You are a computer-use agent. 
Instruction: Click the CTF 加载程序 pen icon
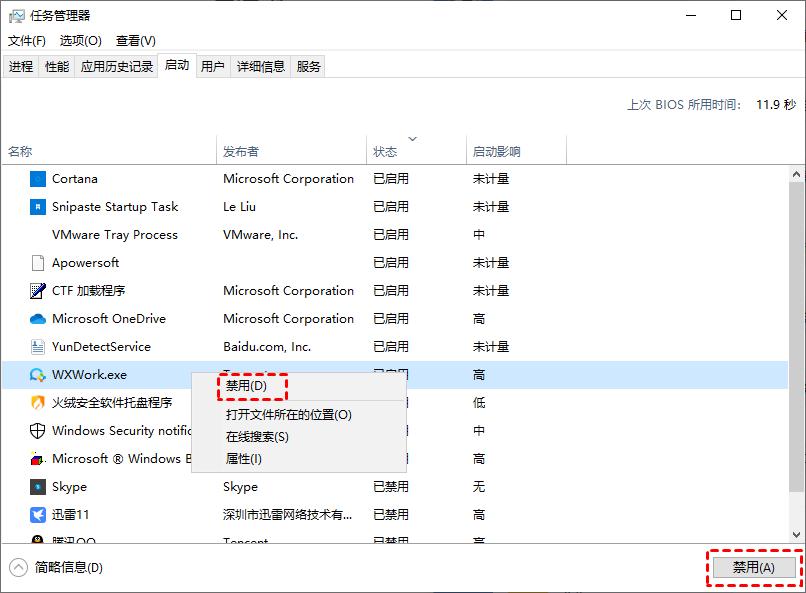pos(38,290)
